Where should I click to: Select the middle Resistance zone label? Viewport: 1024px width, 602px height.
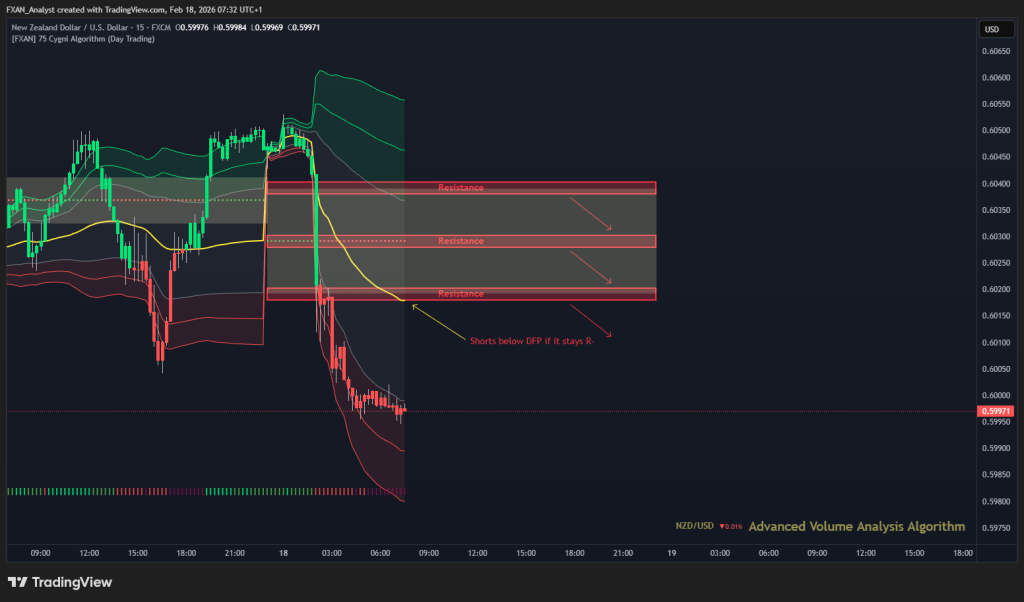click(460, 241)
